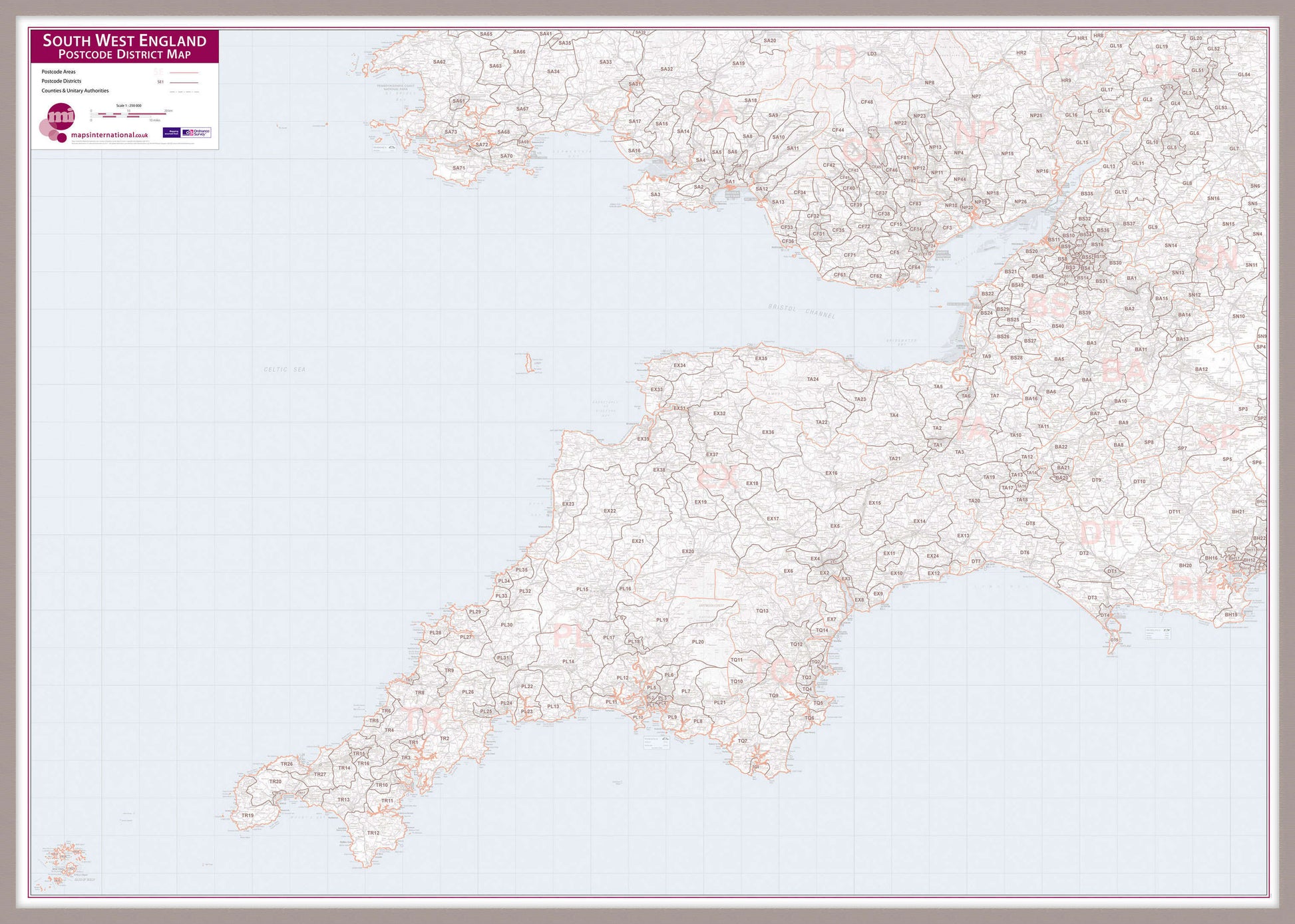Click postcode district PL15

[x=582, y=589]
